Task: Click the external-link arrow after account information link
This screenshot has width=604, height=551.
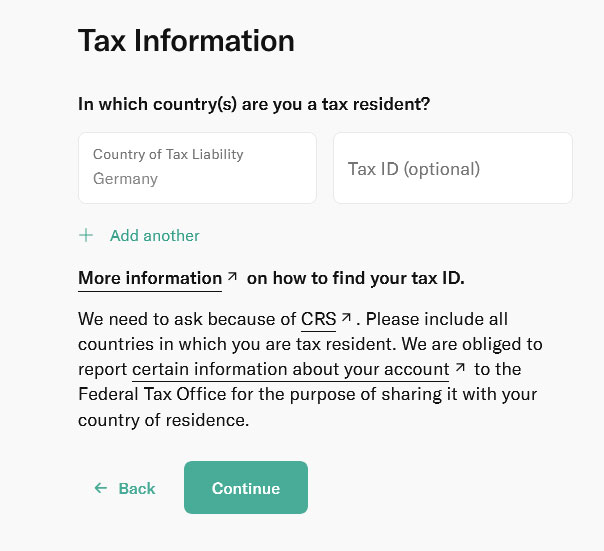Action: coord(461,367)
